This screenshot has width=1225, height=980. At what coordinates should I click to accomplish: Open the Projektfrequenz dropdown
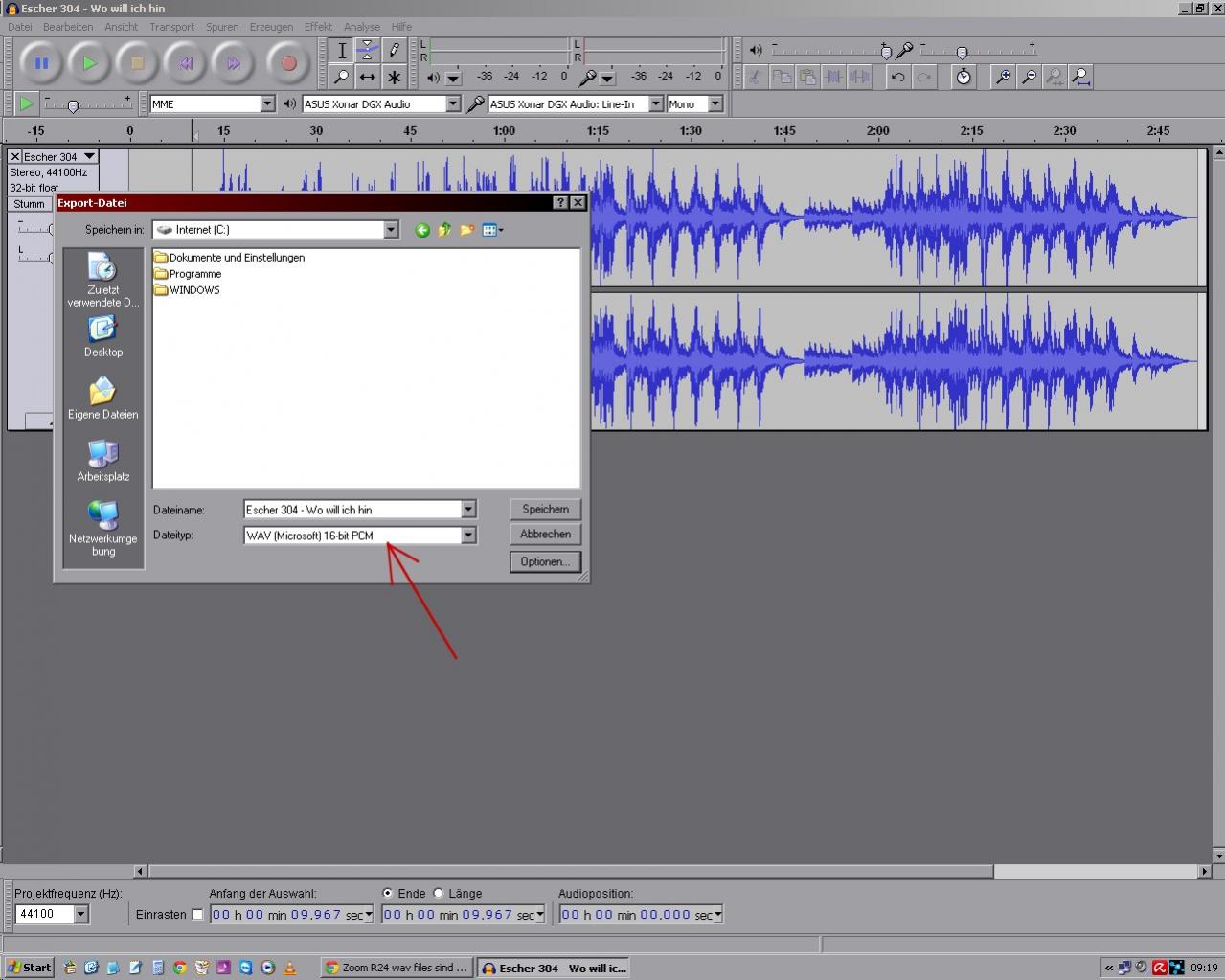pos(80,915)
